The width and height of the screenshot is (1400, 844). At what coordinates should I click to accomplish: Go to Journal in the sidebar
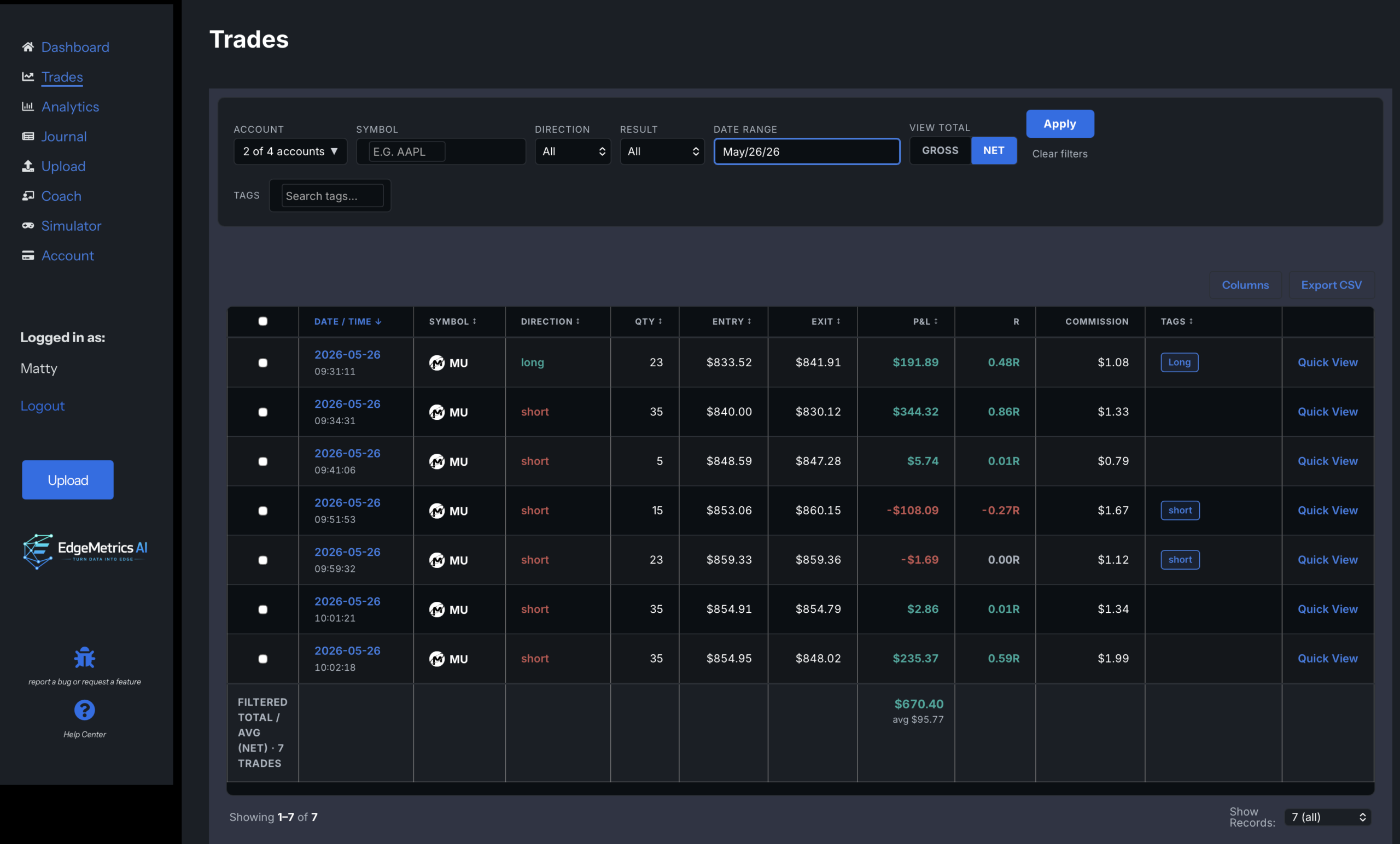point(63,136)
